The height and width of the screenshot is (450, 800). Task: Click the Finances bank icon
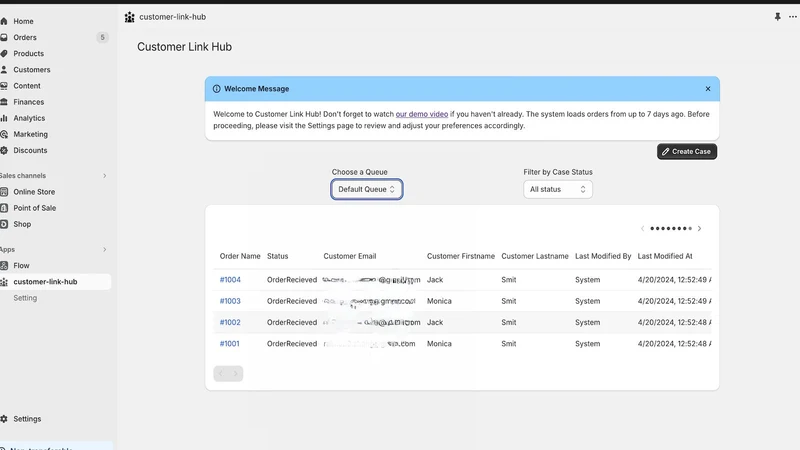tap(4, 102)
